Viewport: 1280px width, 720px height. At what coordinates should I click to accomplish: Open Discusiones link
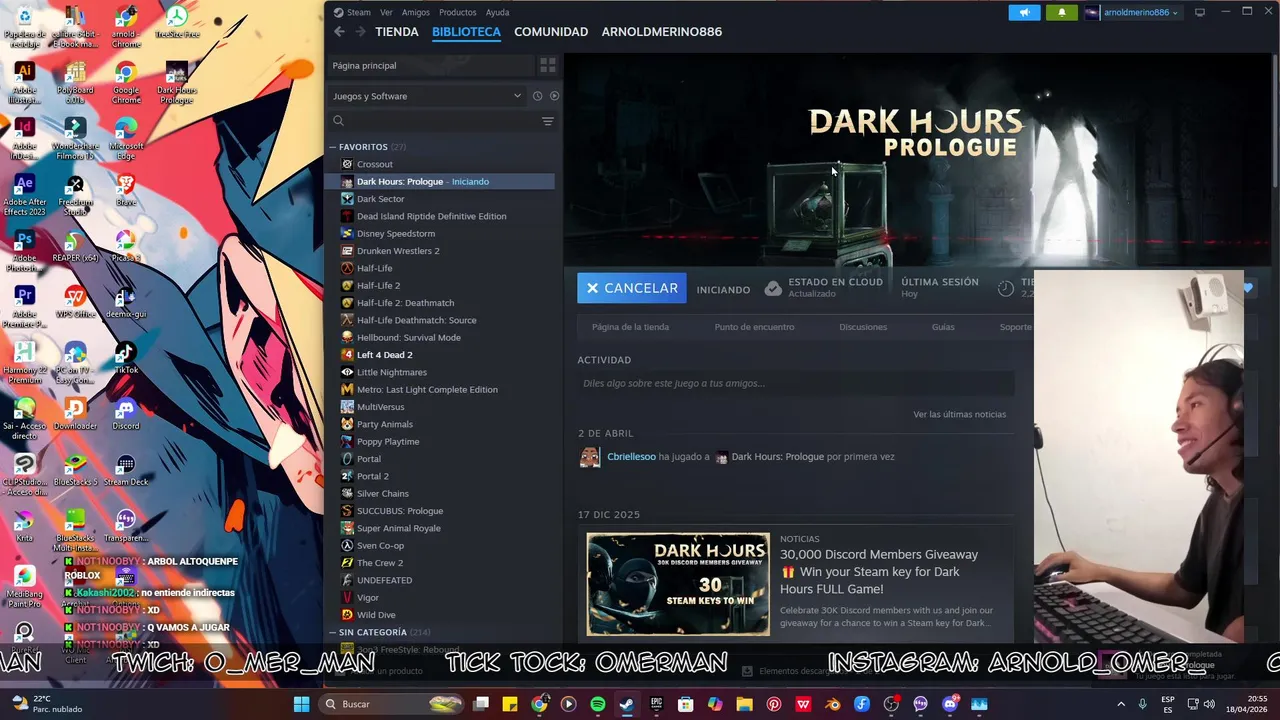tap(863, 327)
